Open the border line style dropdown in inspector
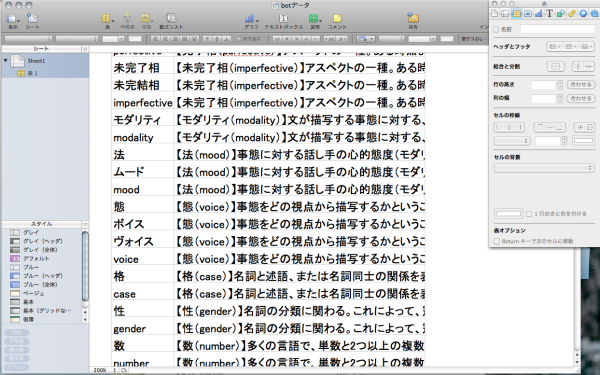This screenshot has height=375, width=600. click(x=512, y=141)
